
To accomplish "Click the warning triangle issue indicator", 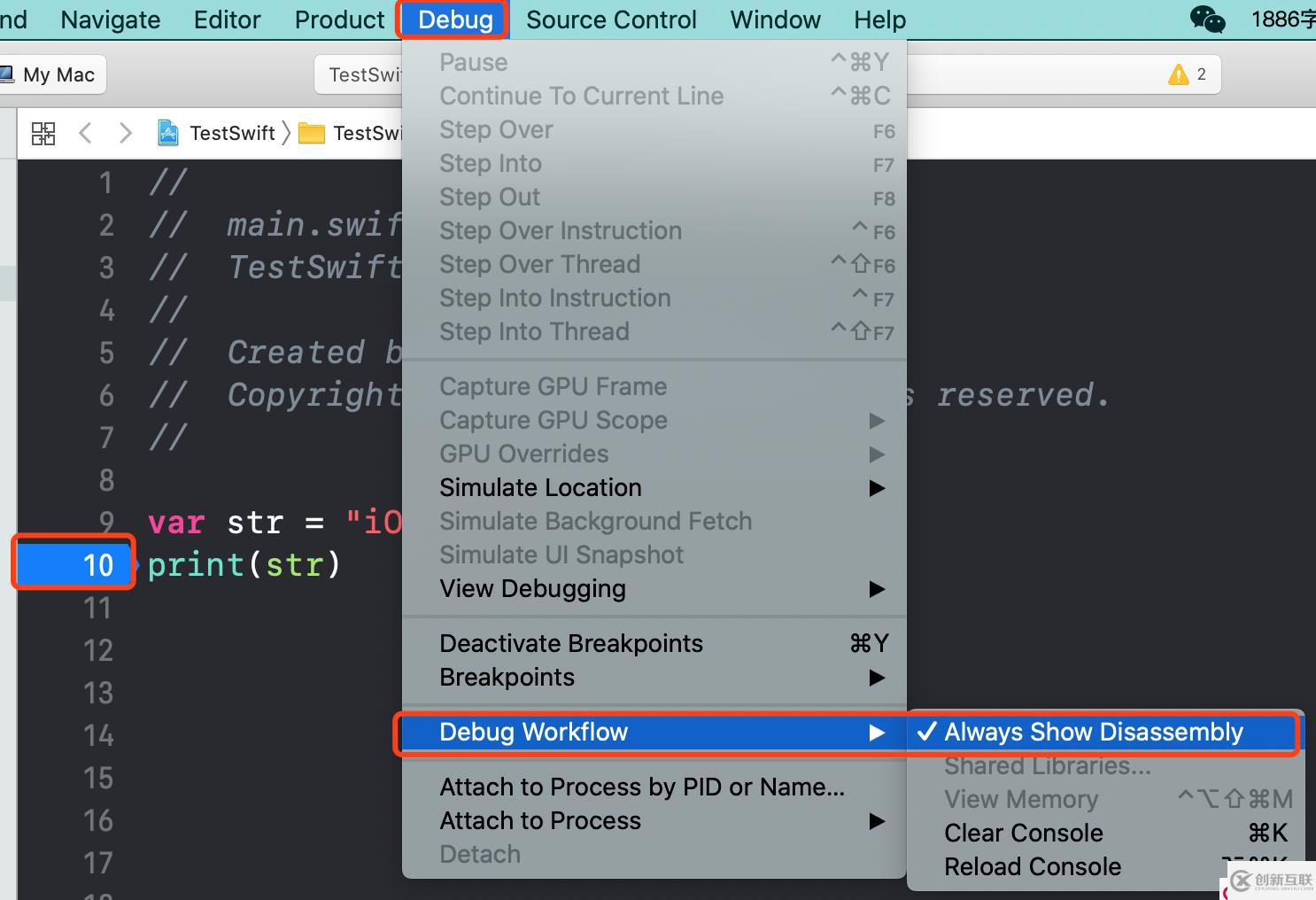I will [1178, 74].
